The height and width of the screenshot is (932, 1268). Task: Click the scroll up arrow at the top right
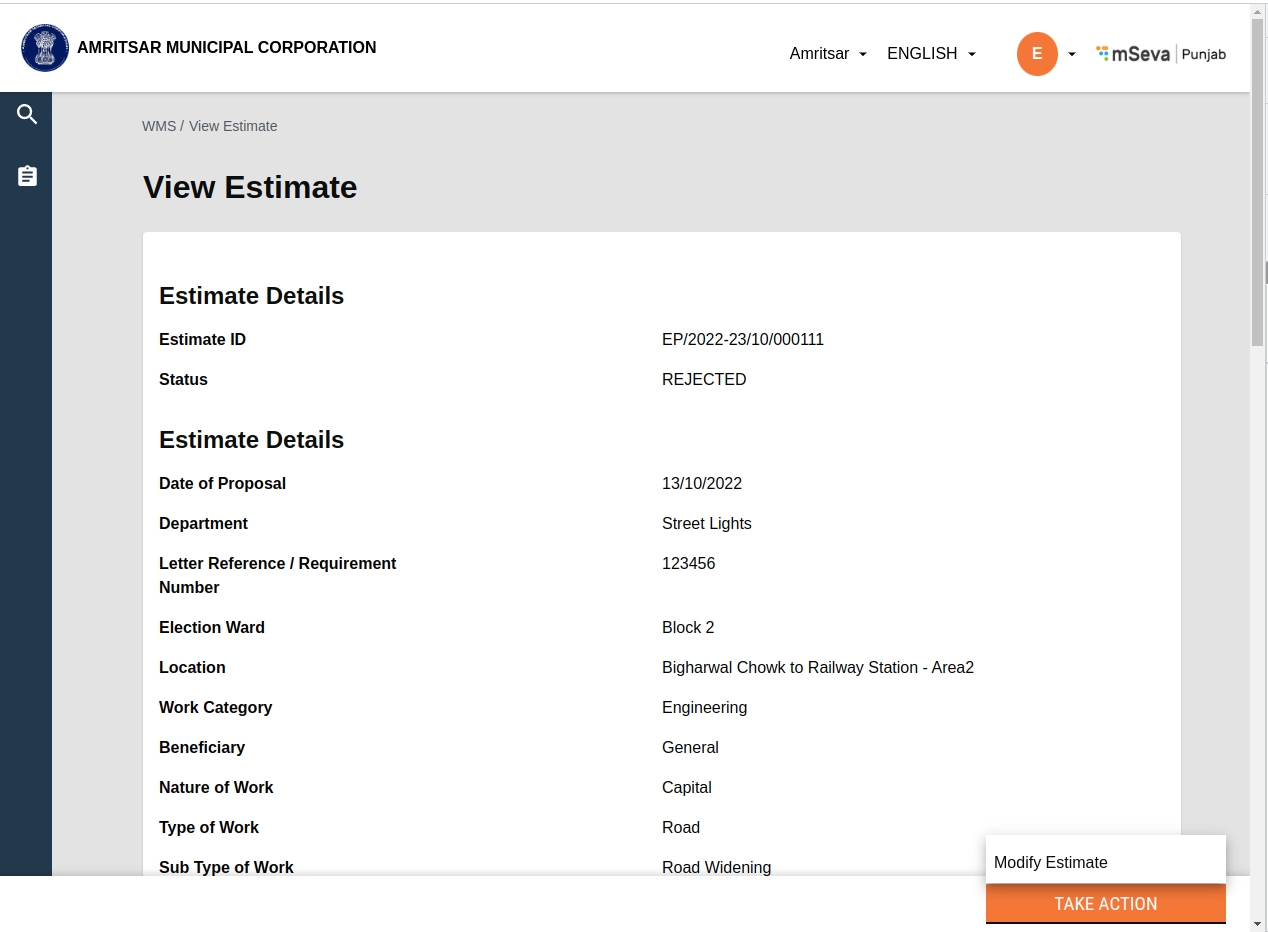(x=1257, y=10)
